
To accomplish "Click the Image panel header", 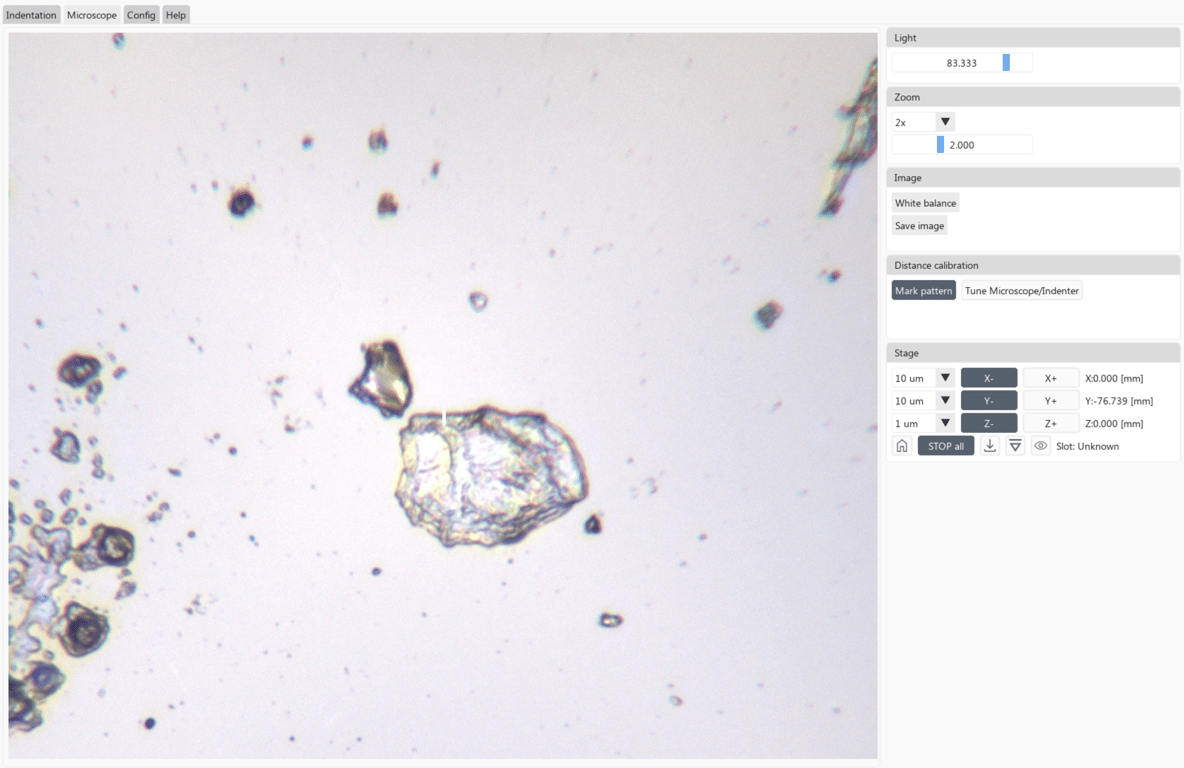I will pos(1033,177).
